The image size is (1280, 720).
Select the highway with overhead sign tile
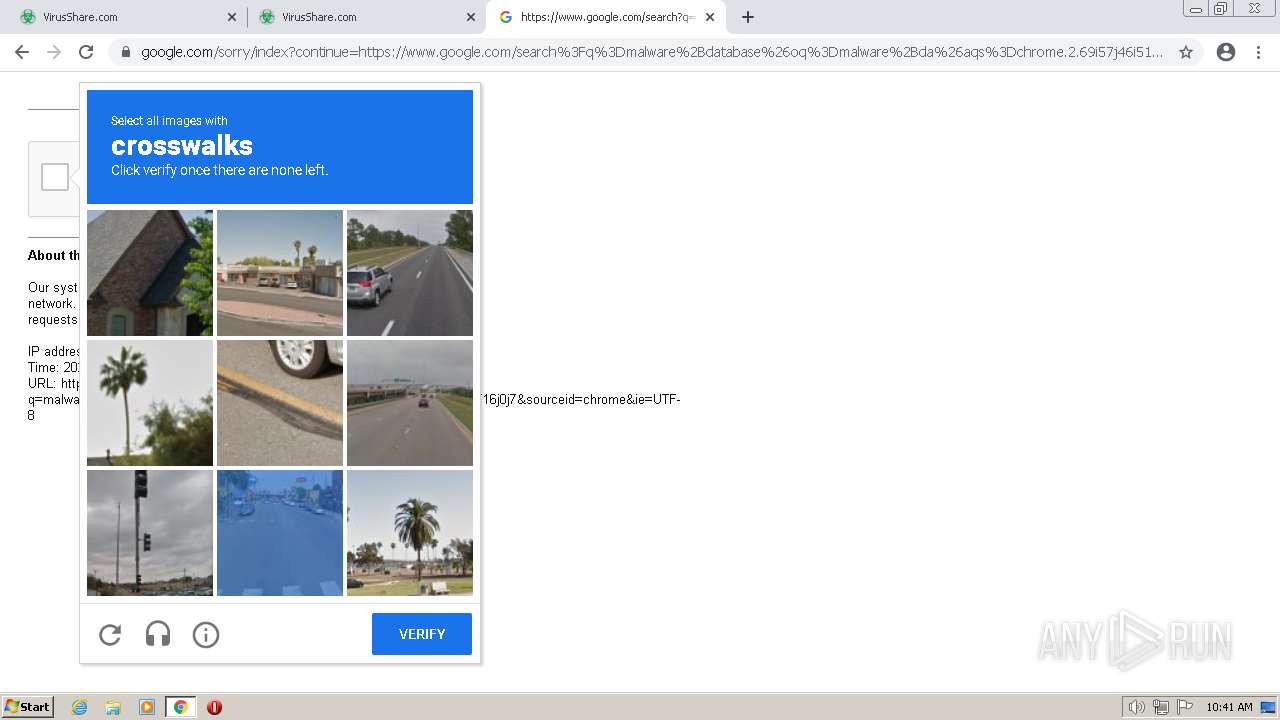tap(410, 403)
